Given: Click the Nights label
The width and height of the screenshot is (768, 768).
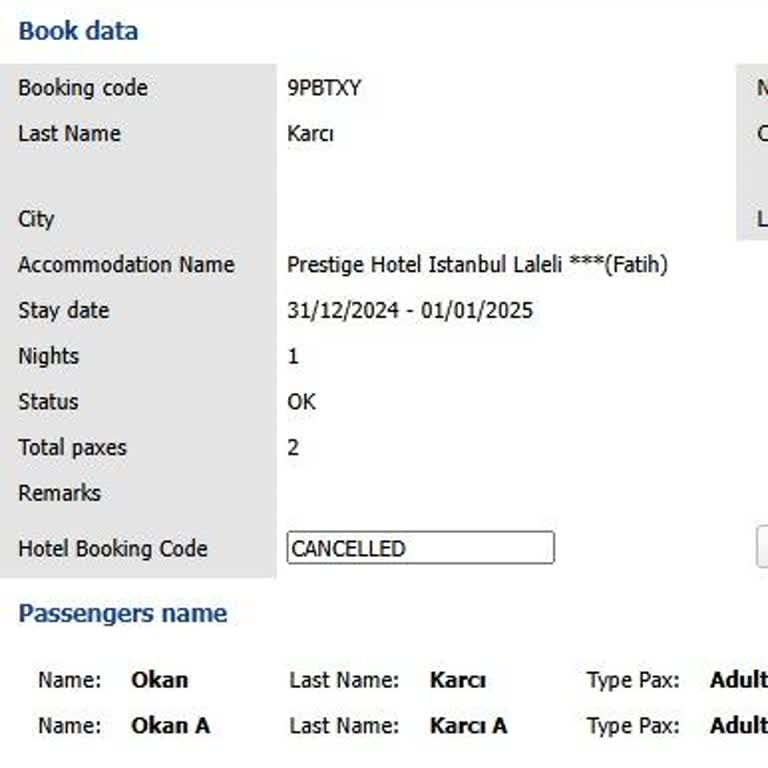Looking at the screenshot, I should (x=48, y=357).
